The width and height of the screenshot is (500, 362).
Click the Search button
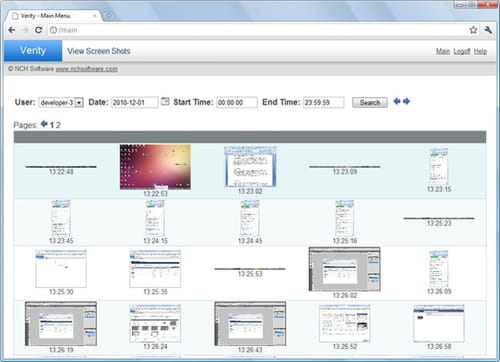click(370, 102)
